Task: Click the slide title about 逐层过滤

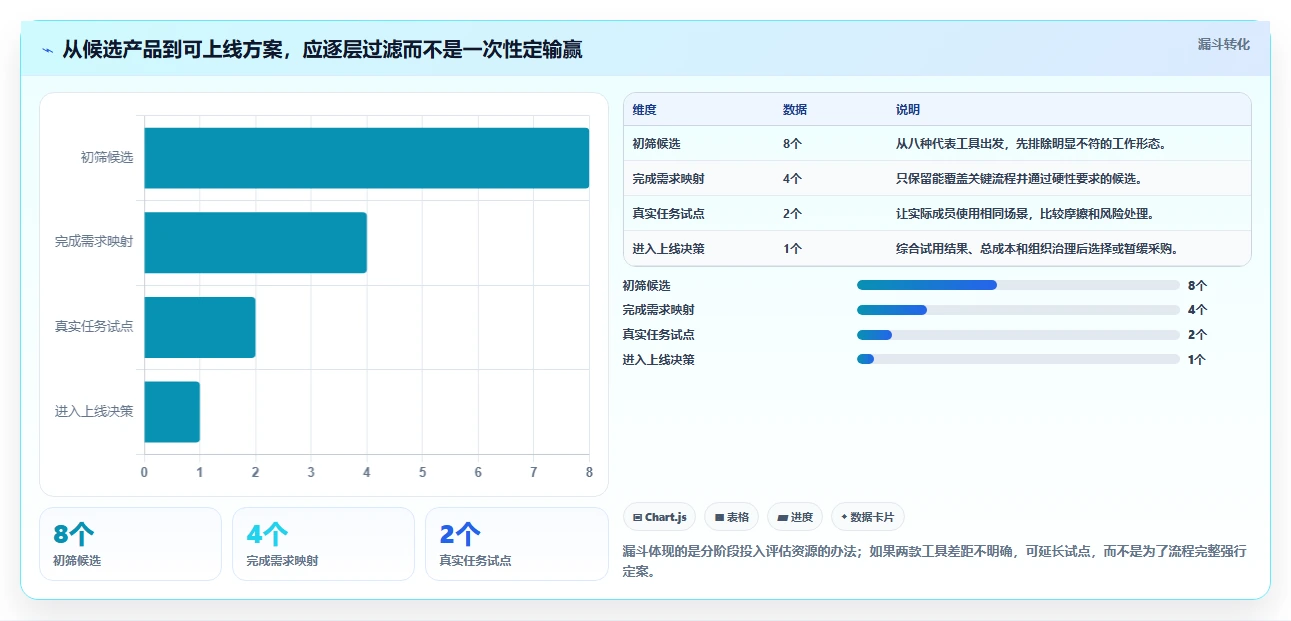Action: click(x=322, y=49)
